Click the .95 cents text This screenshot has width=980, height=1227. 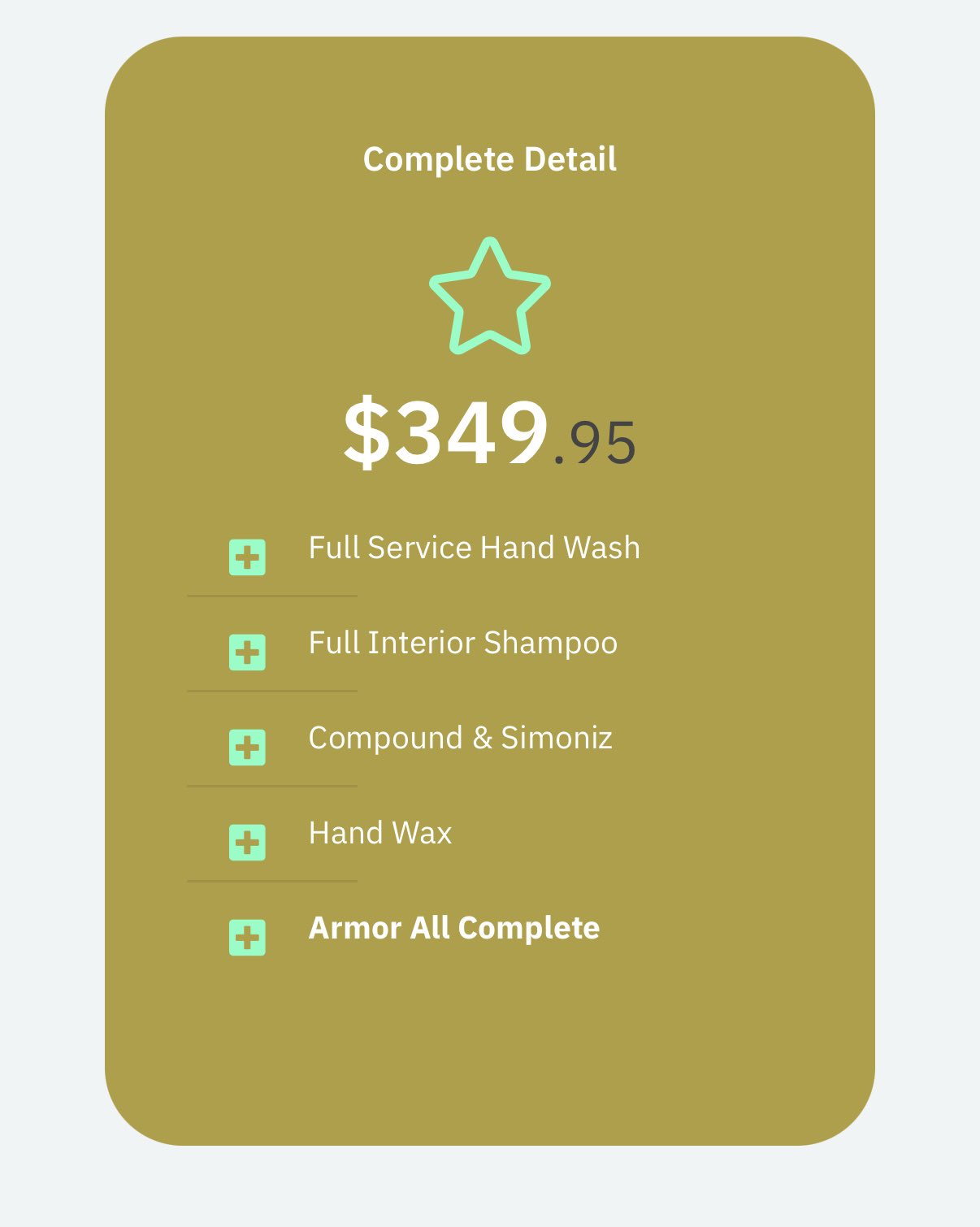[x=595, y=444]
